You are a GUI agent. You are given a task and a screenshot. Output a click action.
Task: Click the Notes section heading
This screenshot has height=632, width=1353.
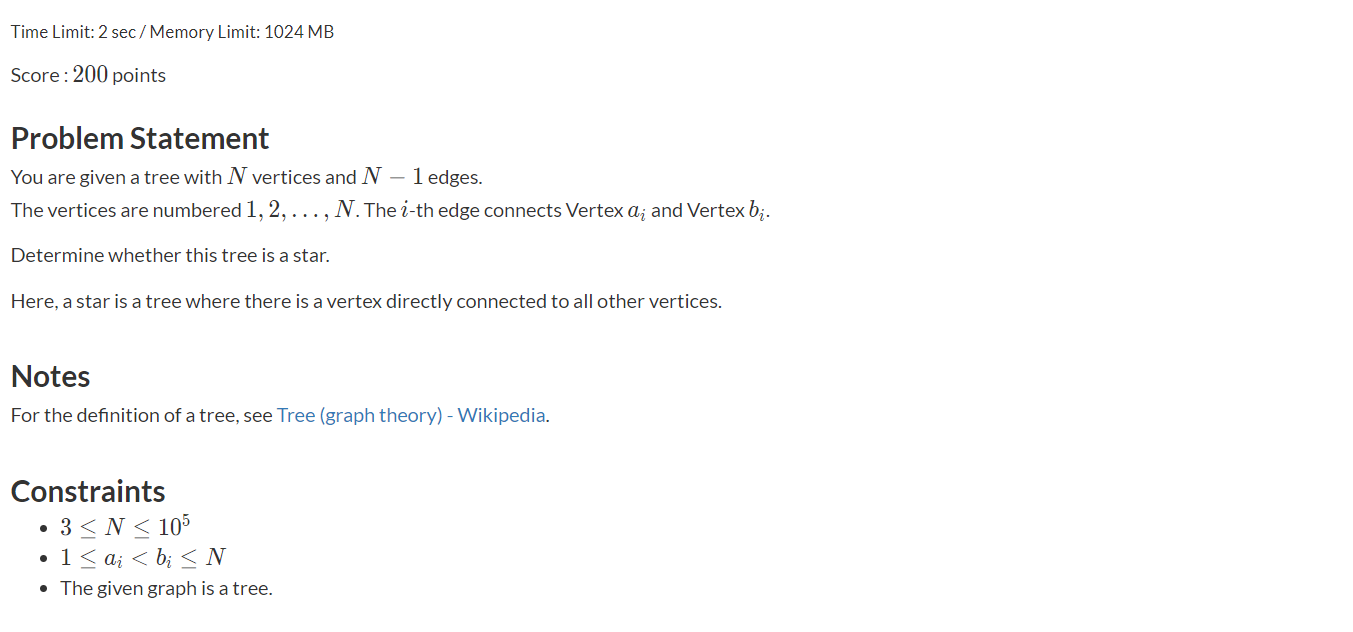(51, 376)
